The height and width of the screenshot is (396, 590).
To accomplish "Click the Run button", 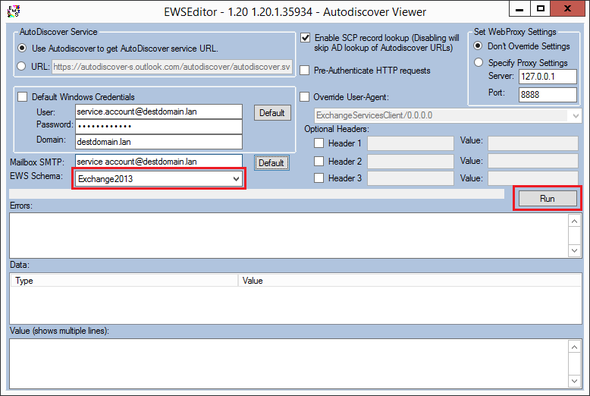I will (x=547, y=198).
